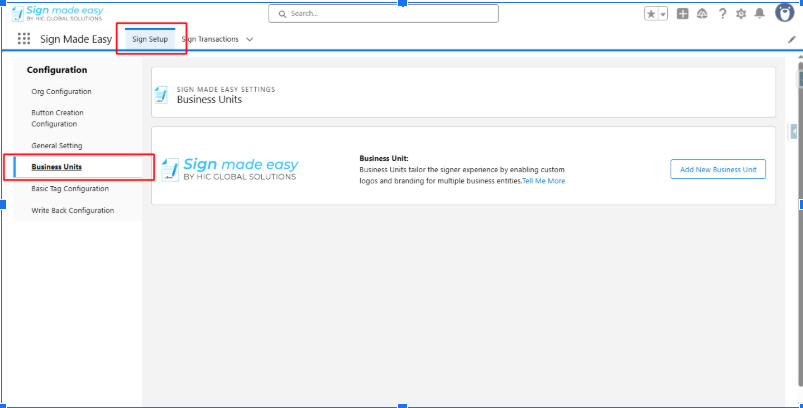Image resolution: width=803 pixels, height=408 pixels.
Task: Open the Help question mark icon
Action: tap(722, 14)
